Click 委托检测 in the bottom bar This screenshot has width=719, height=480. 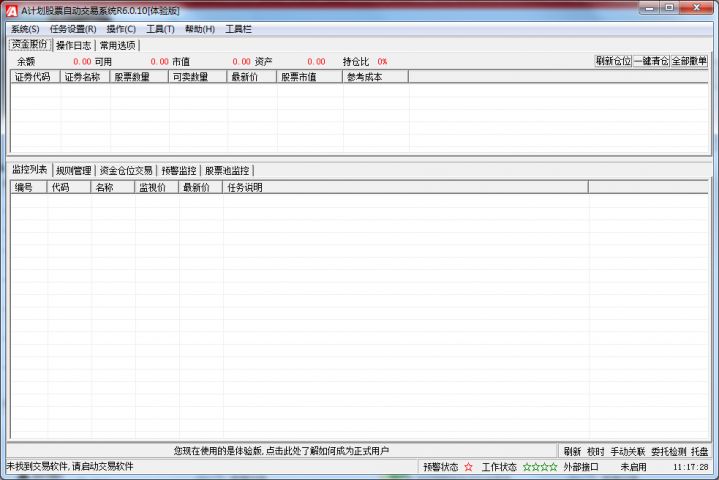[x=667, y=451]
